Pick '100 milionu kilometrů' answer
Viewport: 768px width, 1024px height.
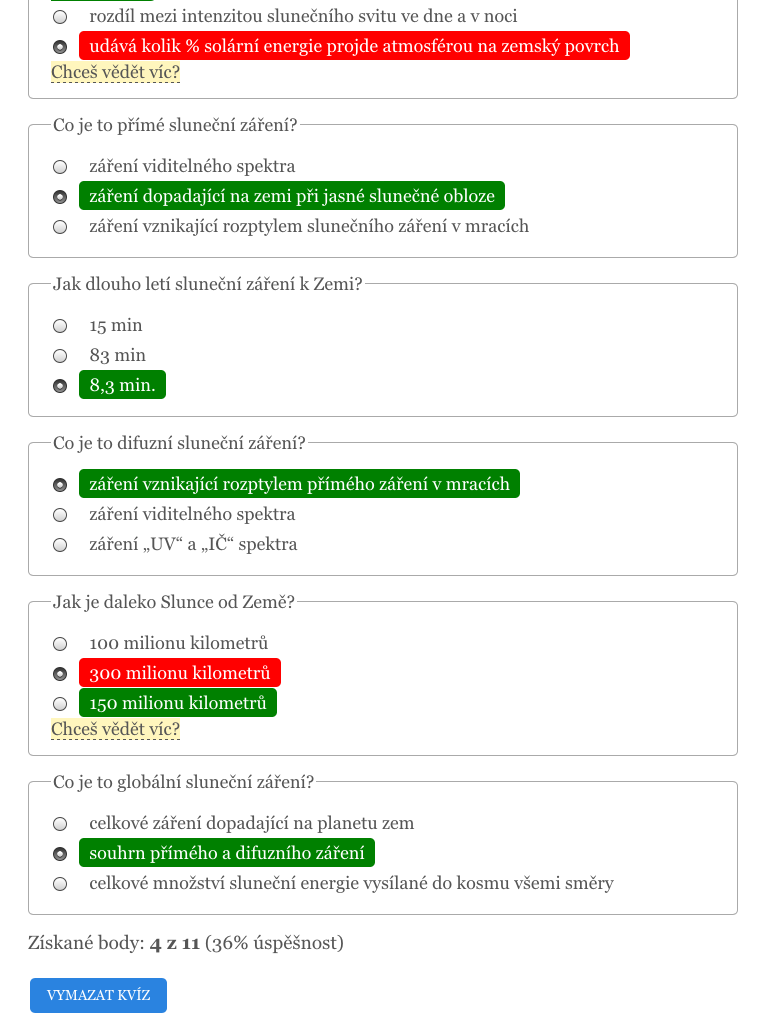click(60, 644)
